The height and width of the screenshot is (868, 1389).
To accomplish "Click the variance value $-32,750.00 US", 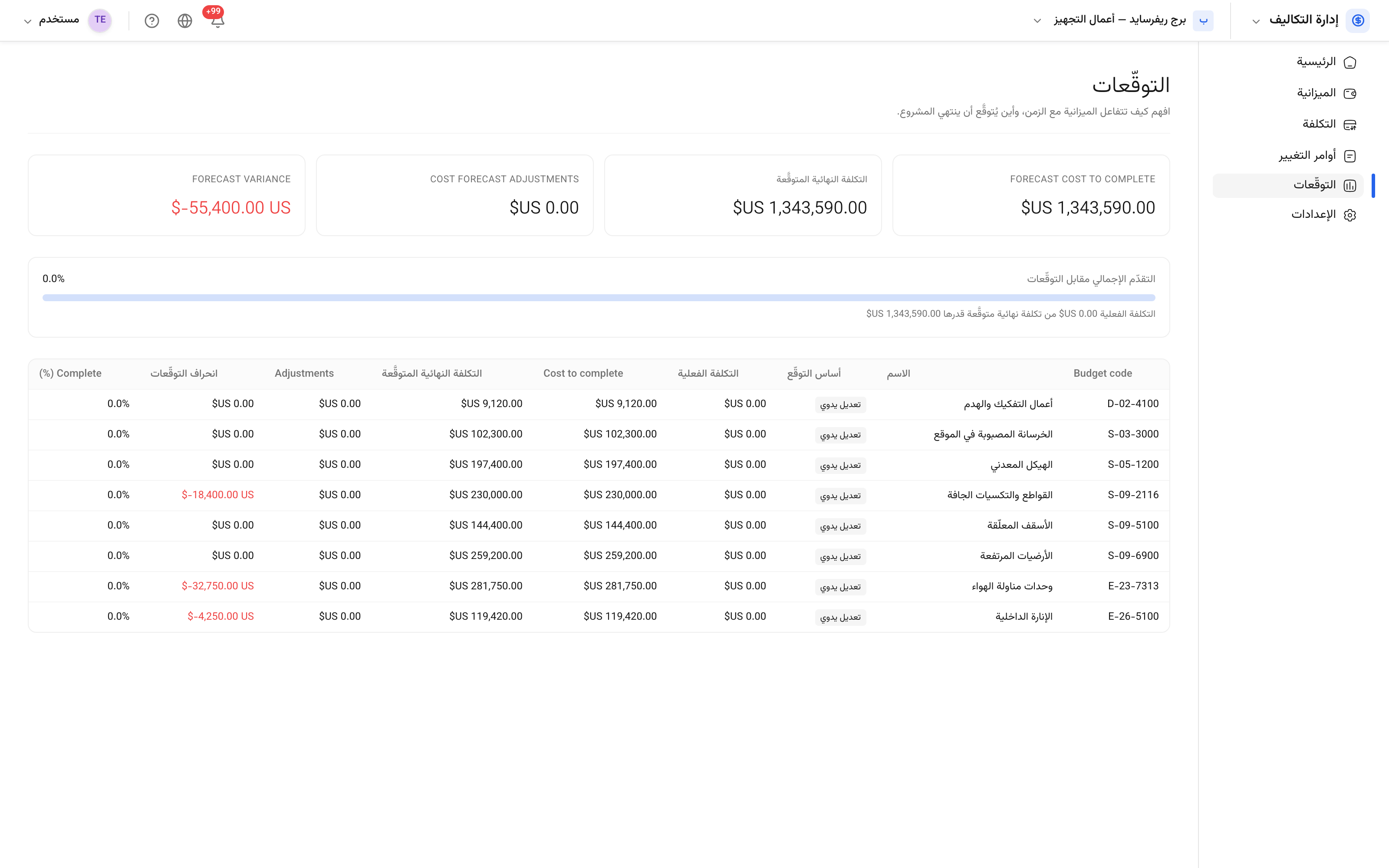I will [x=217, y=586].
